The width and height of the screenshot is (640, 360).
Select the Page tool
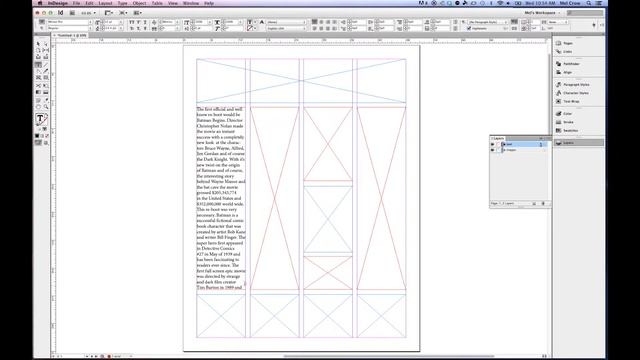[38, 50]
